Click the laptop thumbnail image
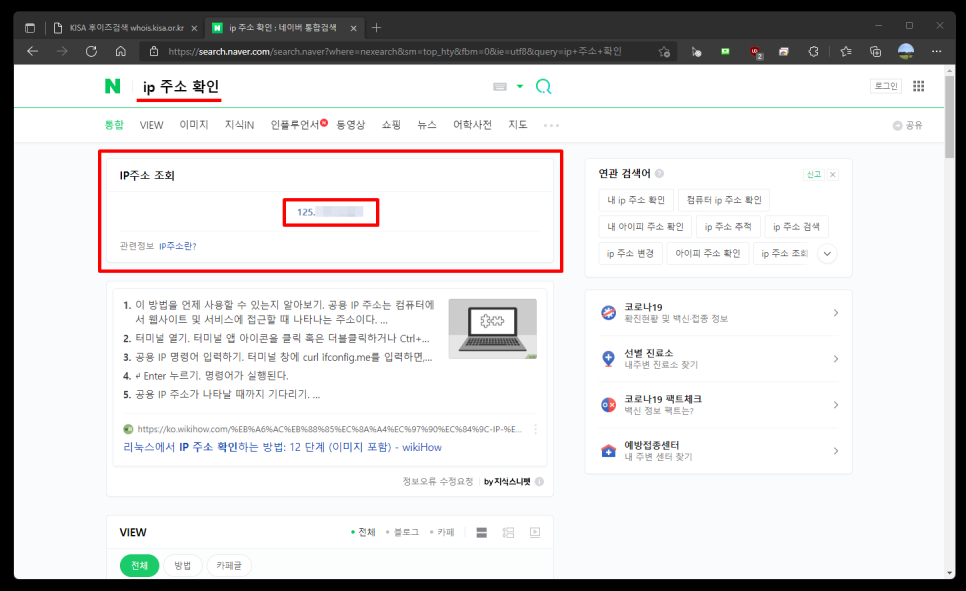The height and width of the screenshot is (591, 966). point(492,328)
